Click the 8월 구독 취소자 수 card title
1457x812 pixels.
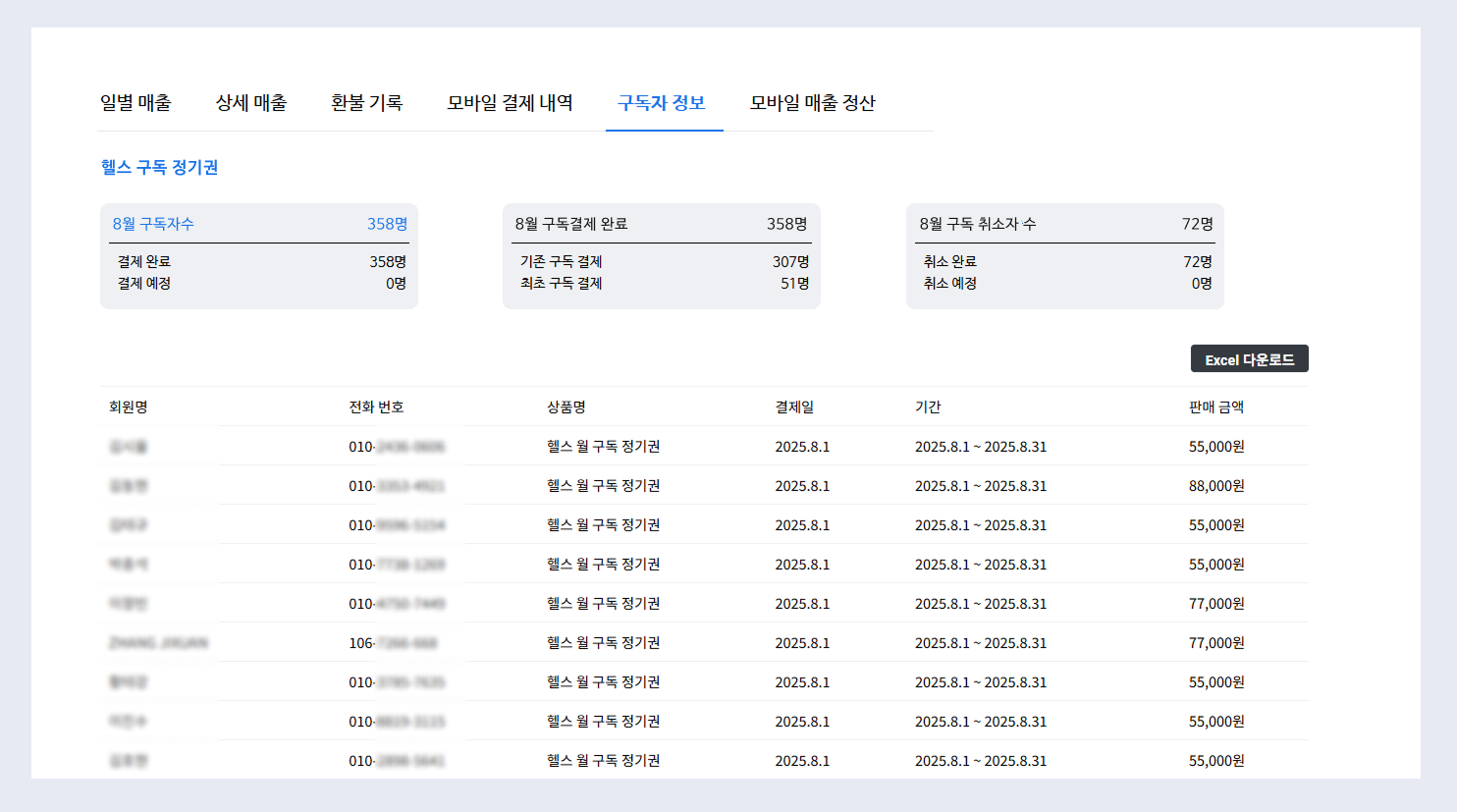(x=978, y=224)
